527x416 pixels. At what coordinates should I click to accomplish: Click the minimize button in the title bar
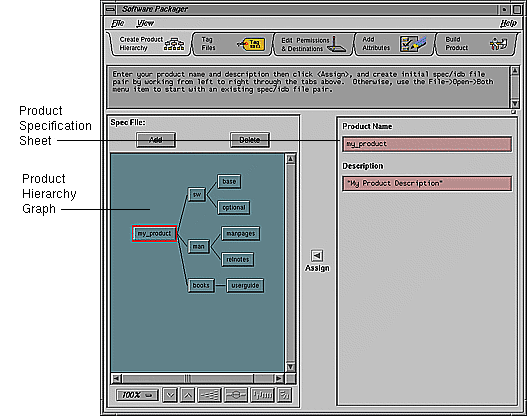pyautogui.click(x=504, y=9)
